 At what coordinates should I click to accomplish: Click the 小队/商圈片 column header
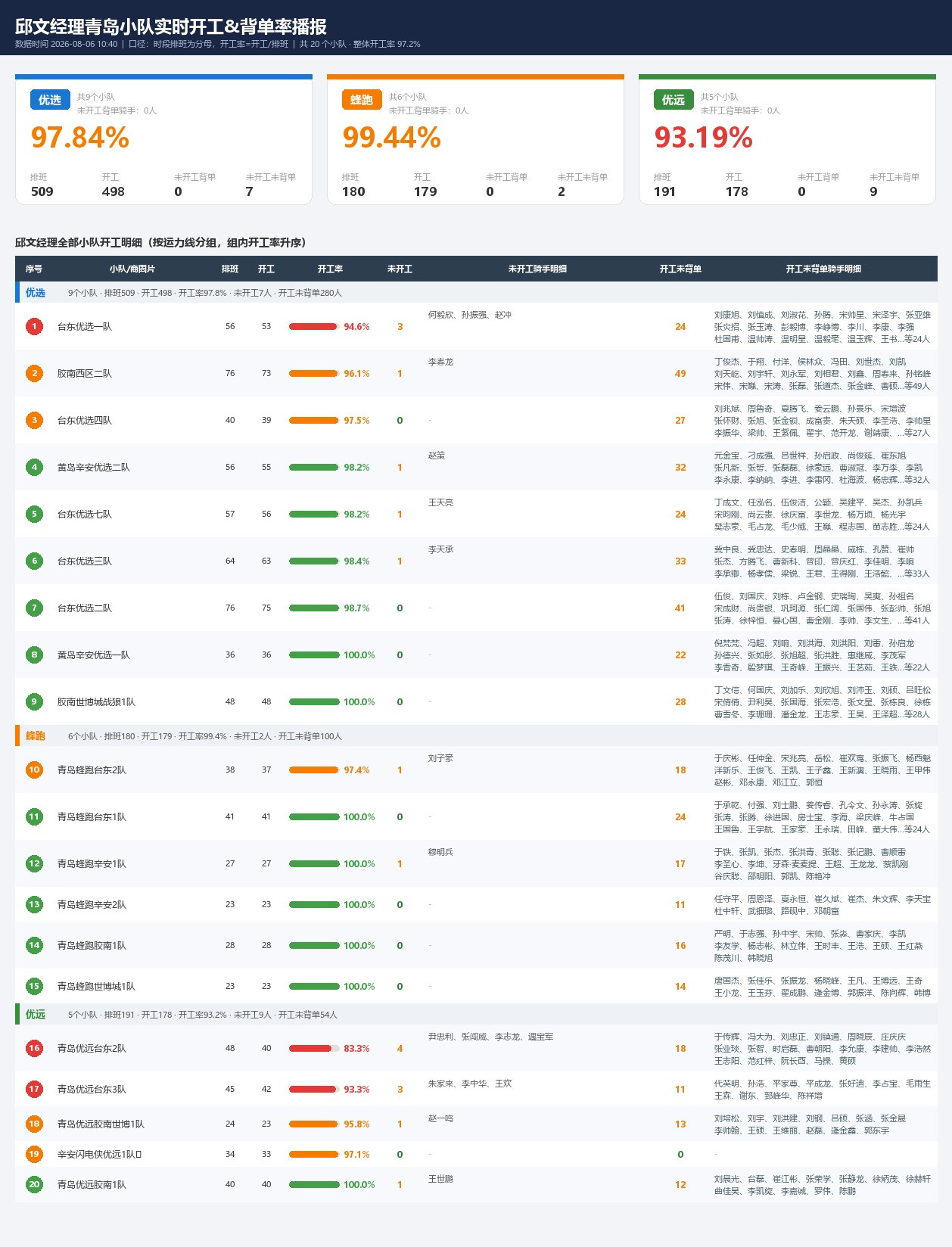tap(132, 269)
